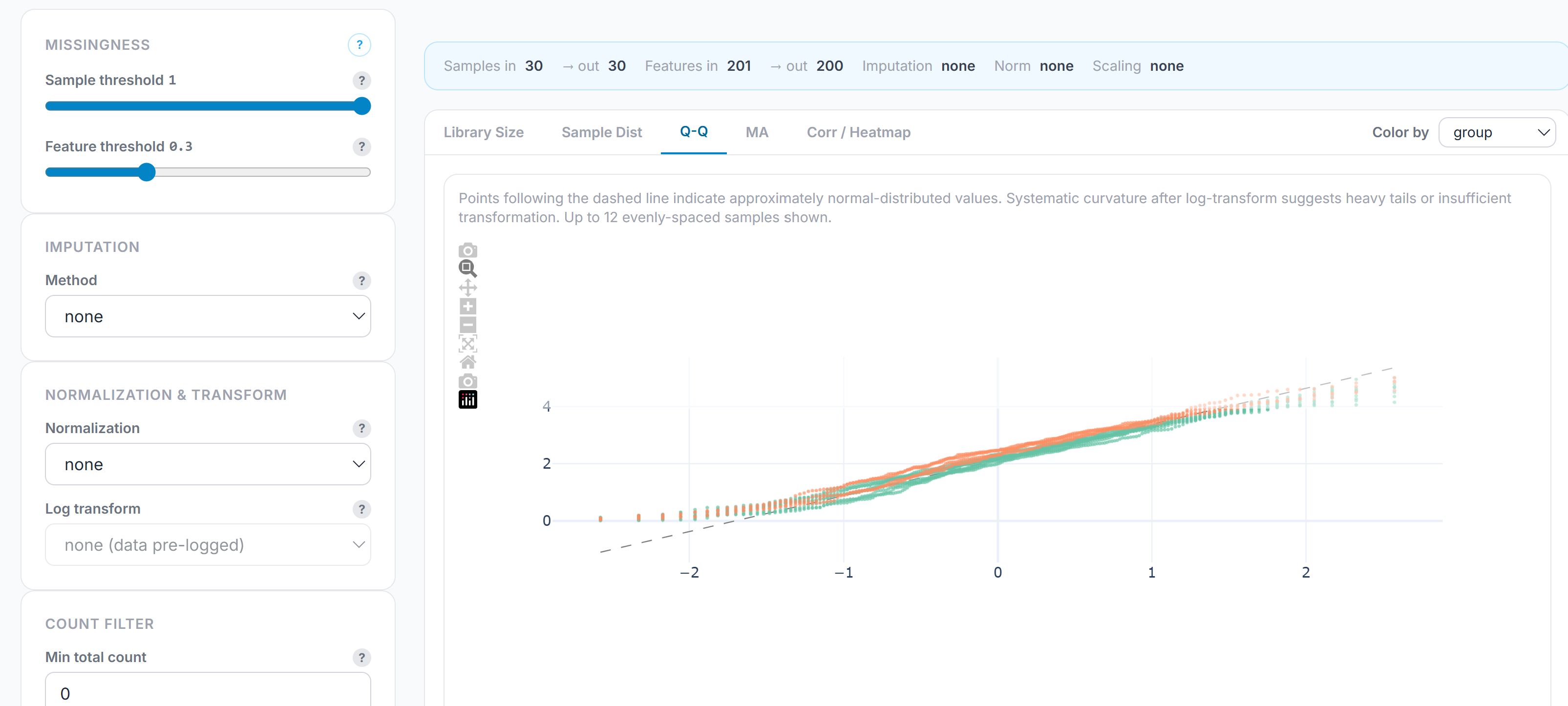
Task: Switch to the Sample Dist tab
Action: (x=601, y=132)
